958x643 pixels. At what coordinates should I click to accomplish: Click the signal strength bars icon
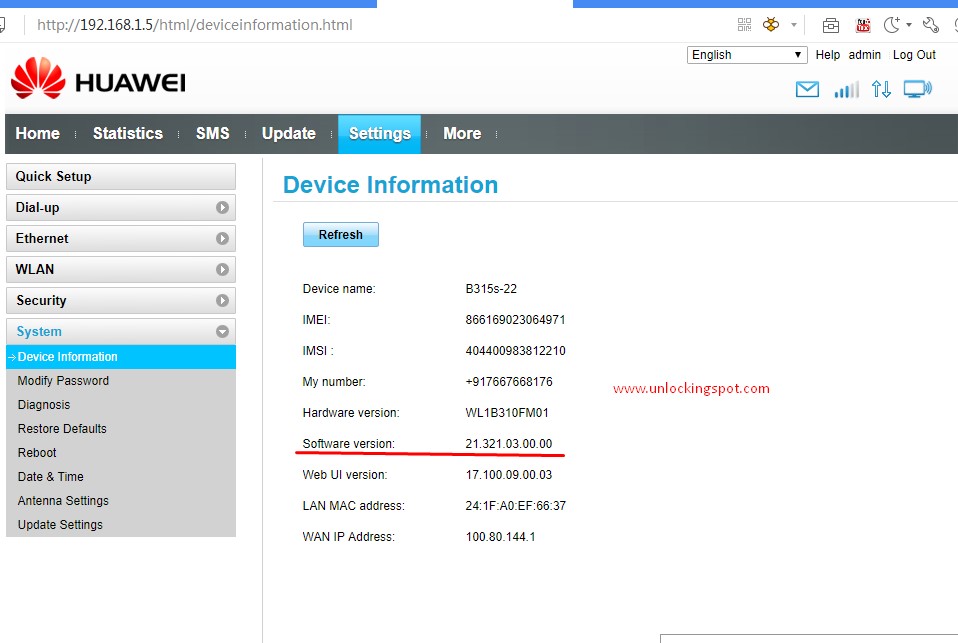click(845, 89)
